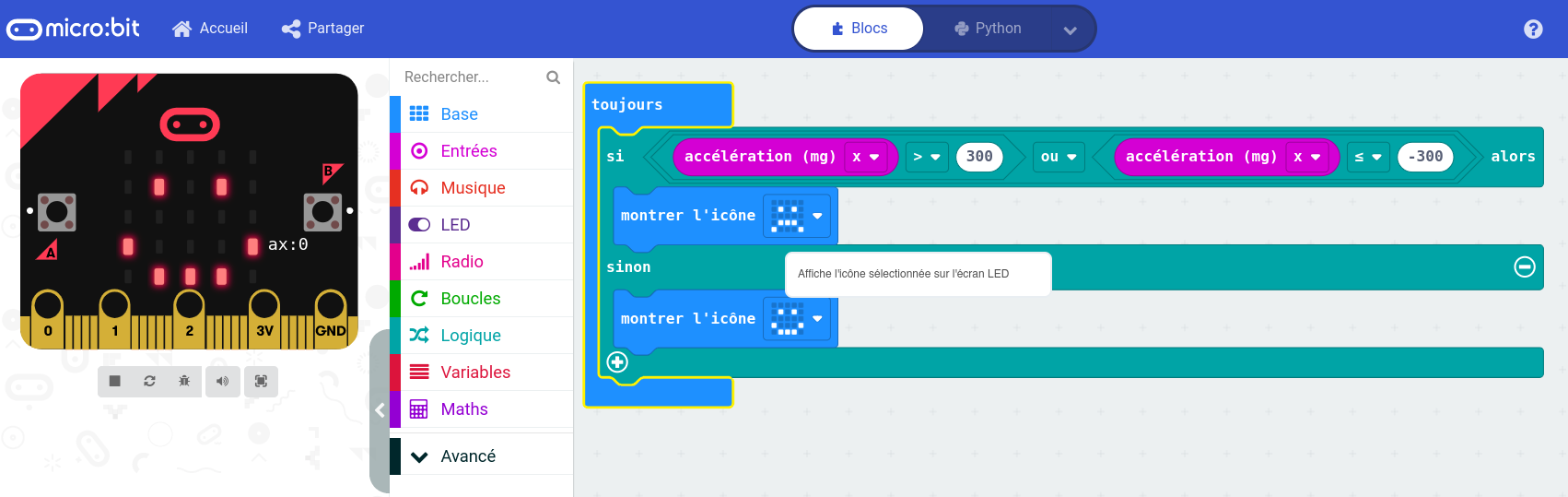
Task: Collapse the simulator panel arrow
Action: click(380, 411)
